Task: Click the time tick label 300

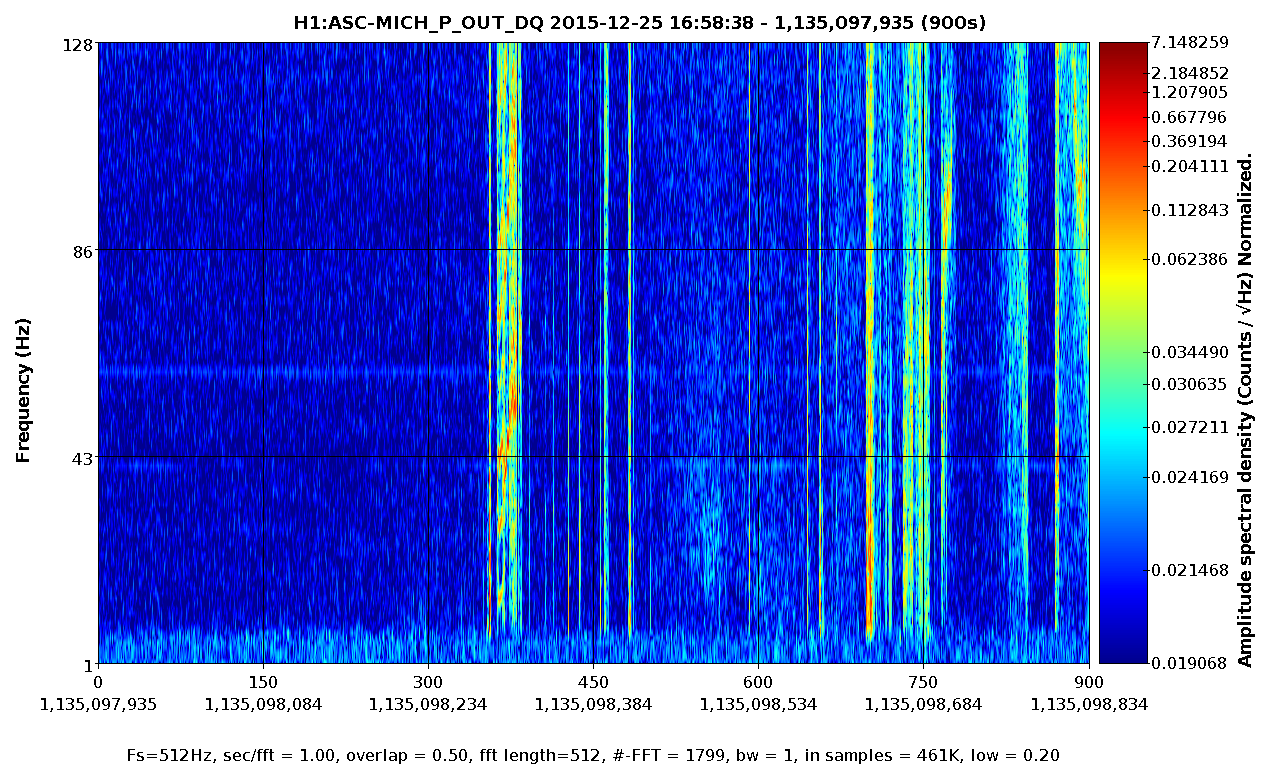Action: point(428,682)
